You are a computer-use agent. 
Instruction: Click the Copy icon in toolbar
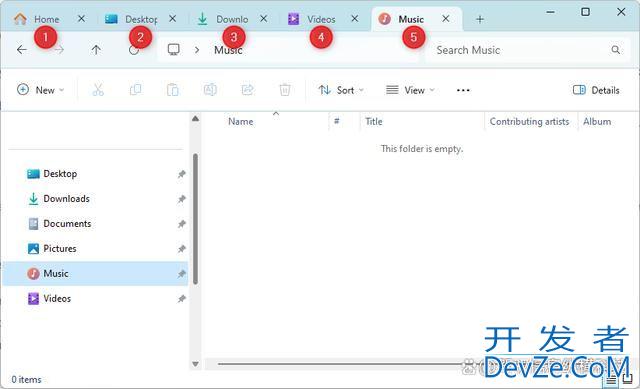pyautogui.click(x=136, y=90)
